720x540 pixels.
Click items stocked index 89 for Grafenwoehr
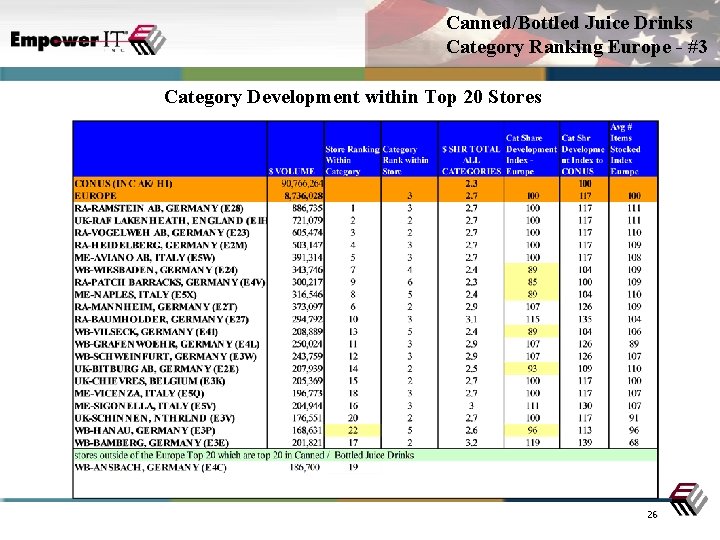click(634, 344)
